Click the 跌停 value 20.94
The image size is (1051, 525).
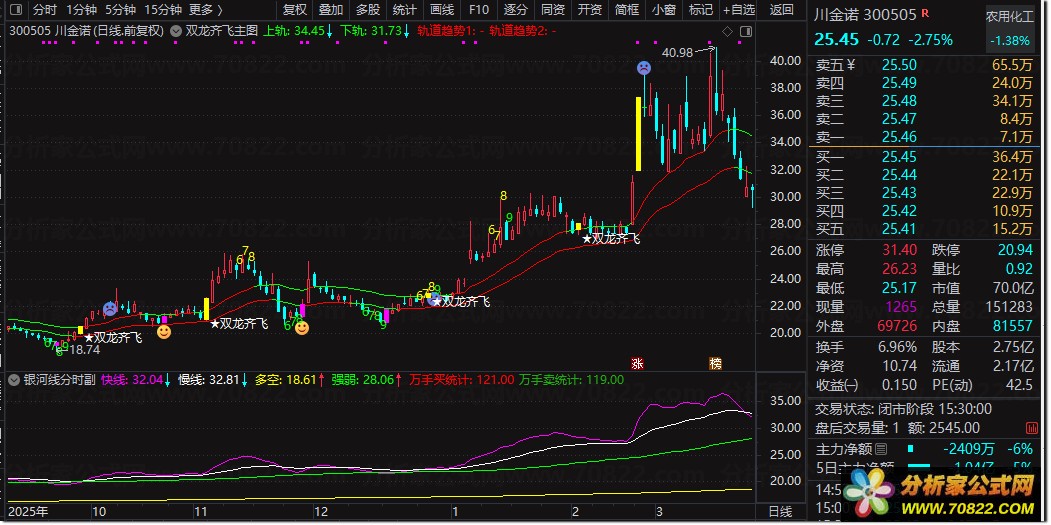click(x=1015, y=250)
